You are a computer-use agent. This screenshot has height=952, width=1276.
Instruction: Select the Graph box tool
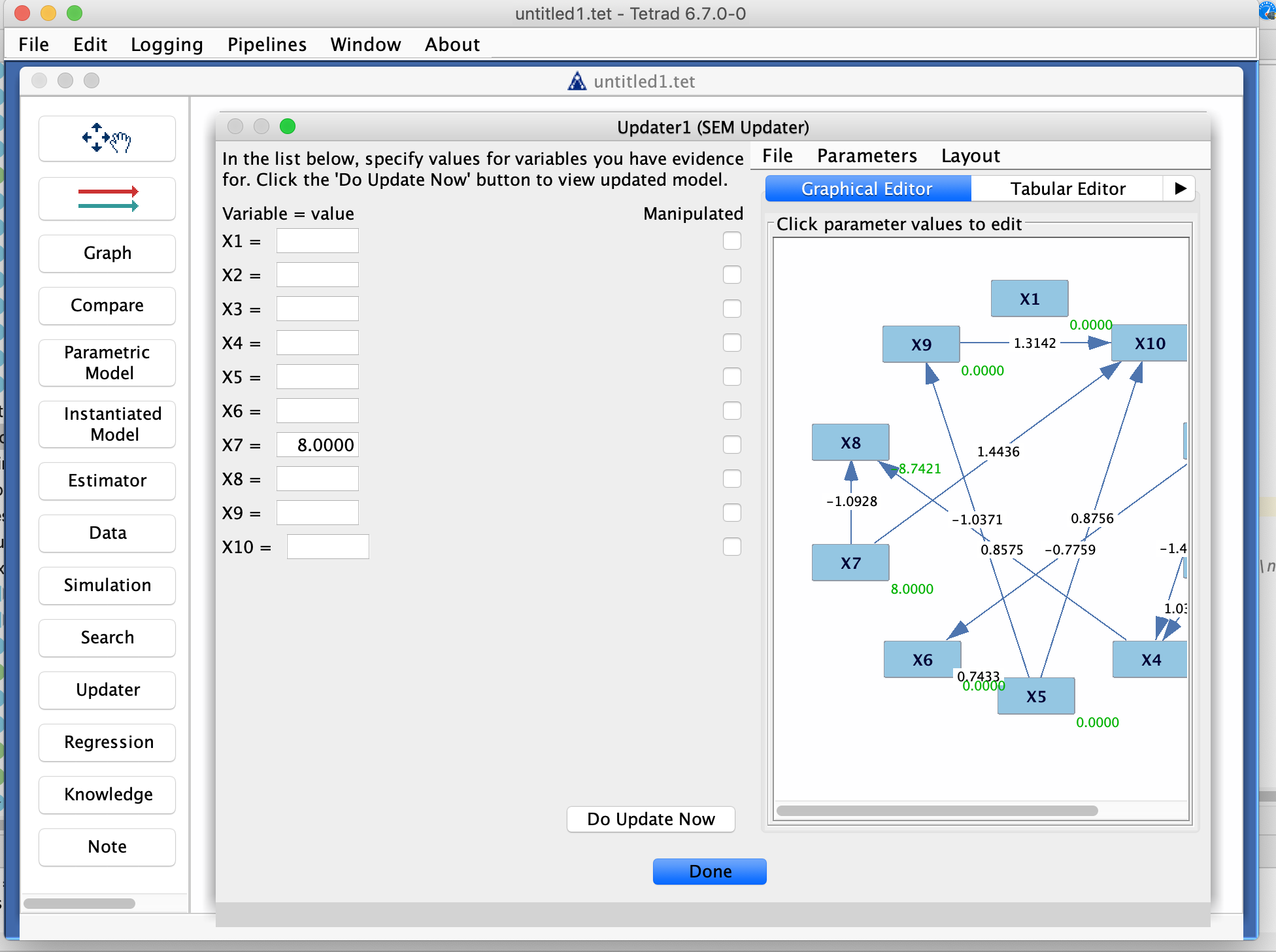(107, 253)
